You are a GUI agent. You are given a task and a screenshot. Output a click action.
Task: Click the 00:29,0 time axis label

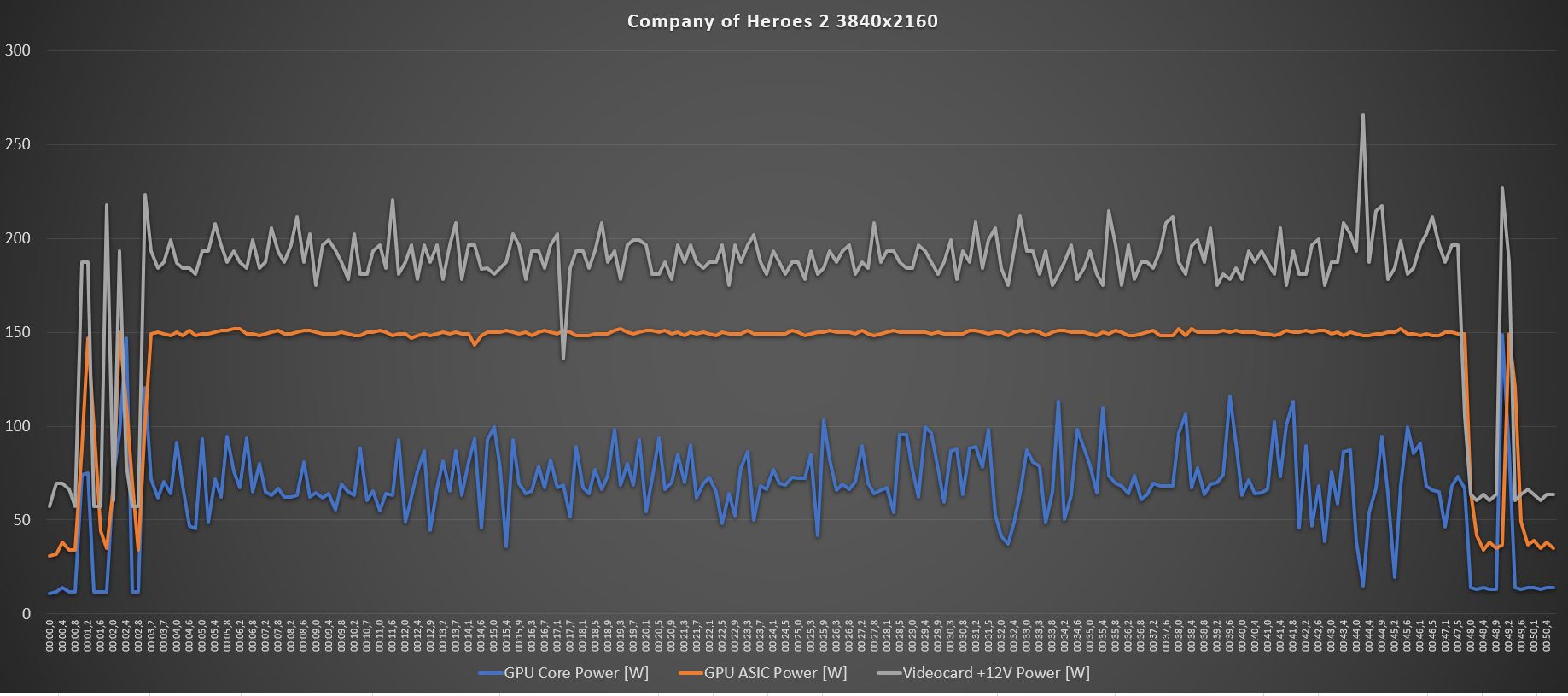(912, 638)
